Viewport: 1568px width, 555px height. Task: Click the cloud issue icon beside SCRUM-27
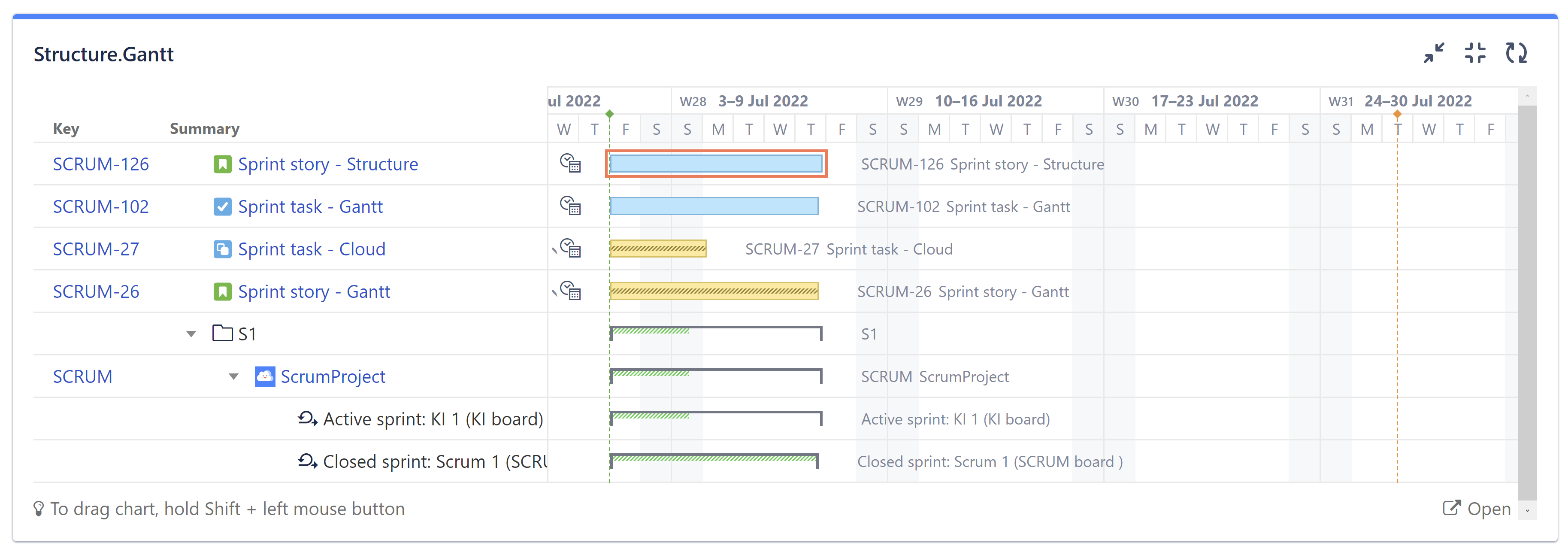click(x=222, y=249)
